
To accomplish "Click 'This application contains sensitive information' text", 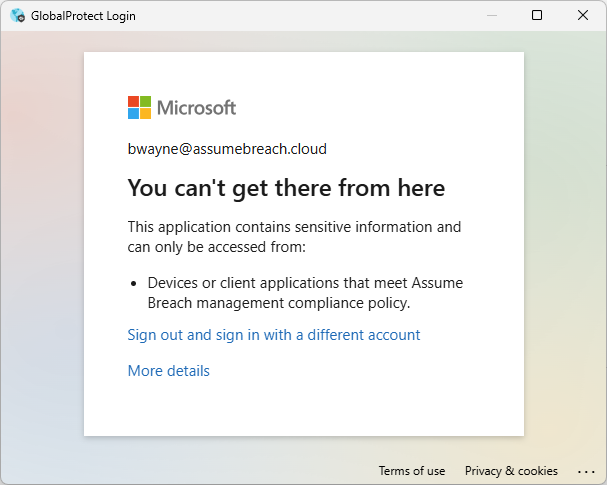I will click(x=294, y=237).
